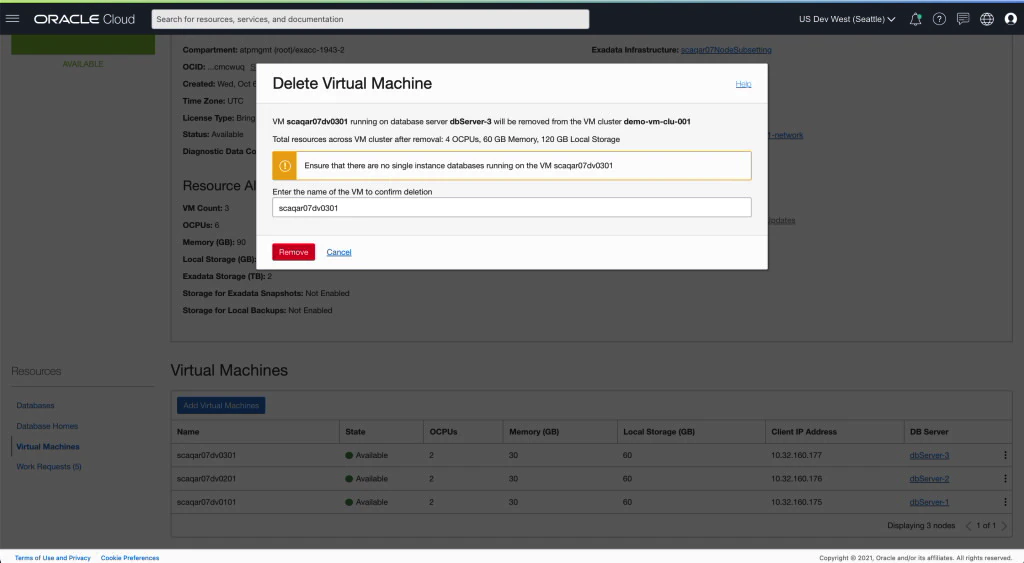The height and width of the screenshot is (563, 1024).
Task: Click the OCPUs column header
Action: (443, 432)
